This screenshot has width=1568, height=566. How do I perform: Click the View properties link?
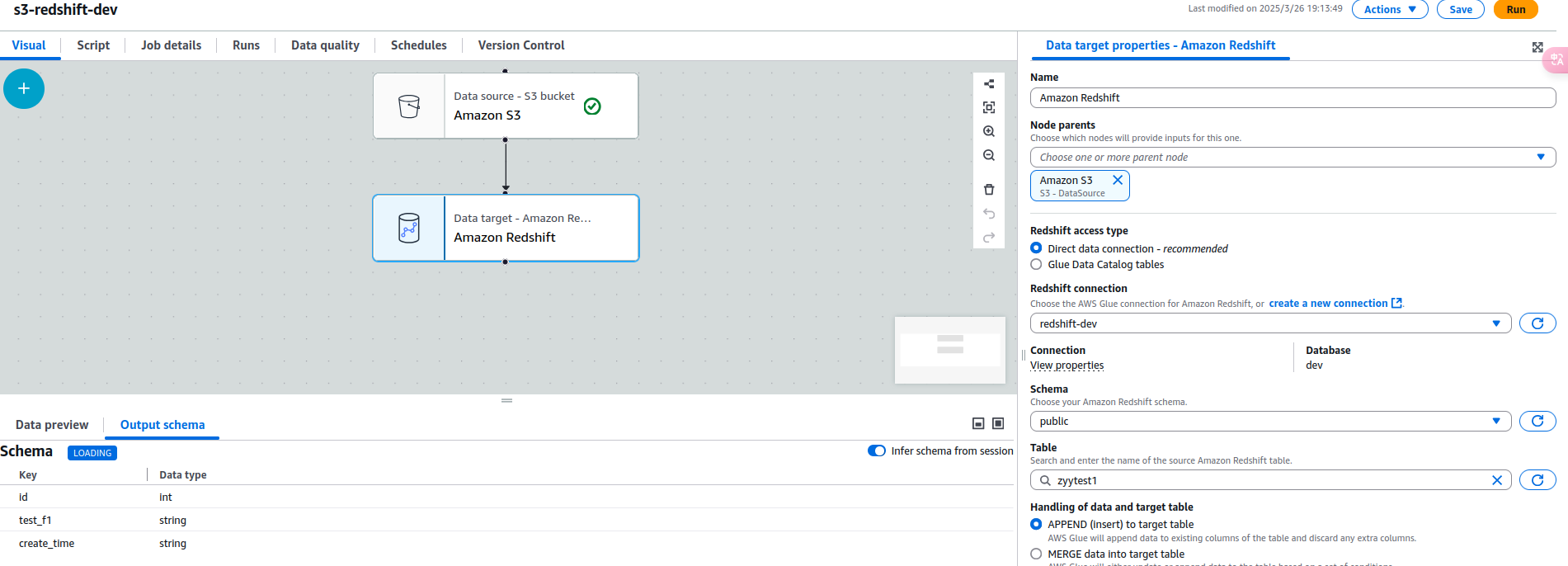pos(1067,366)
